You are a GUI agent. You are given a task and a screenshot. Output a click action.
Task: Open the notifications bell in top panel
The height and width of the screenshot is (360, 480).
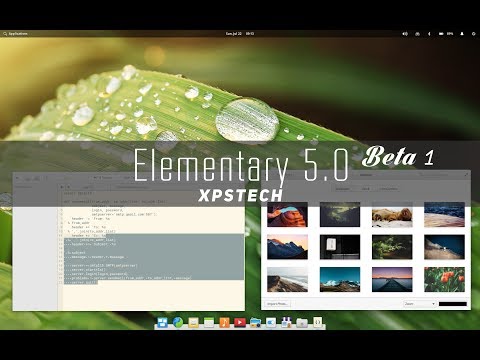(x=462, y=34)
